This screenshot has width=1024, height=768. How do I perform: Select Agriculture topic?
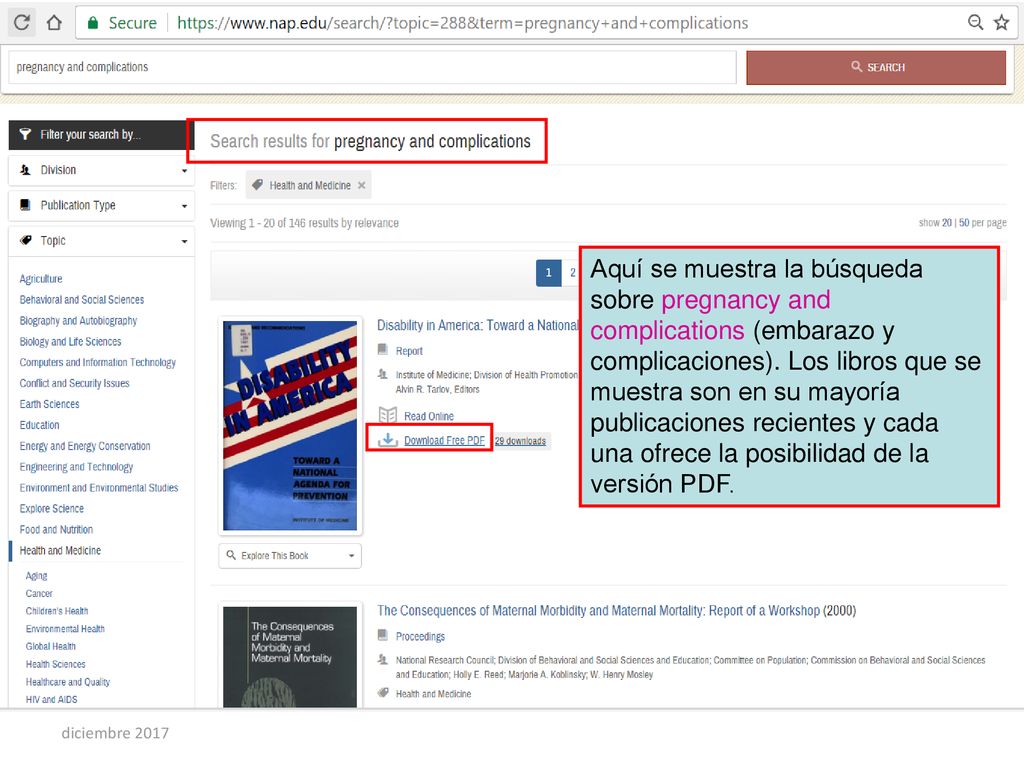40,279
